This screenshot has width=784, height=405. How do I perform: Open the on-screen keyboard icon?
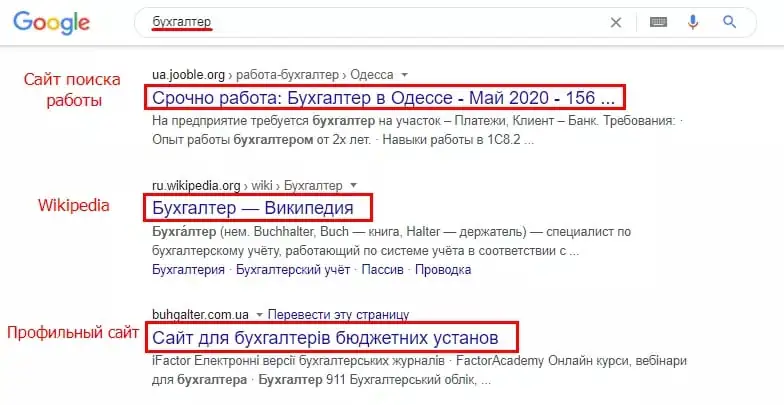(658, 22)
